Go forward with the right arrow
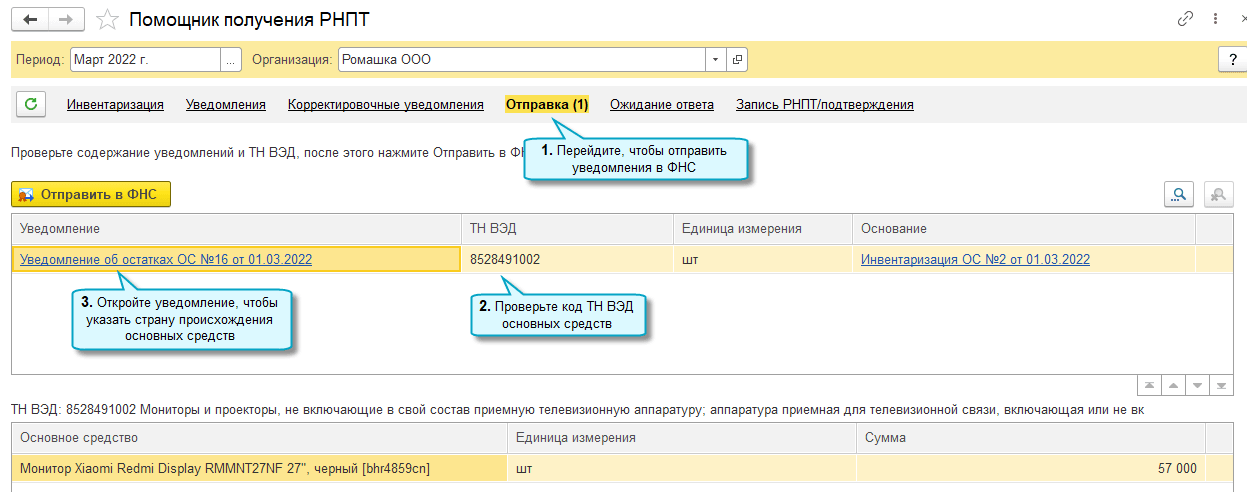Screen dimensions: 1247x492 (67, 19)
